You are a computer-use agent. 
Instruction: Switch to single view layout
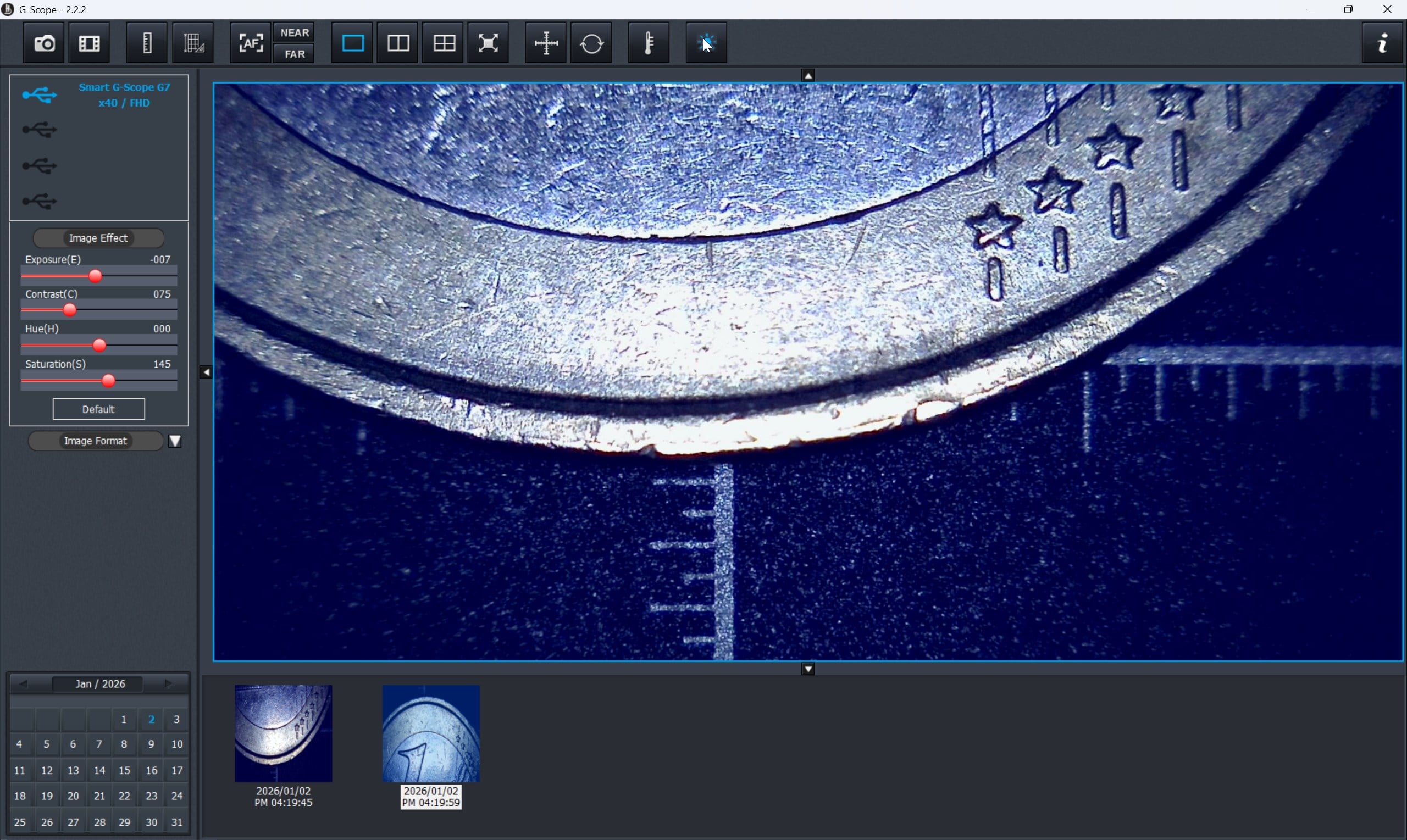point(352,43)
